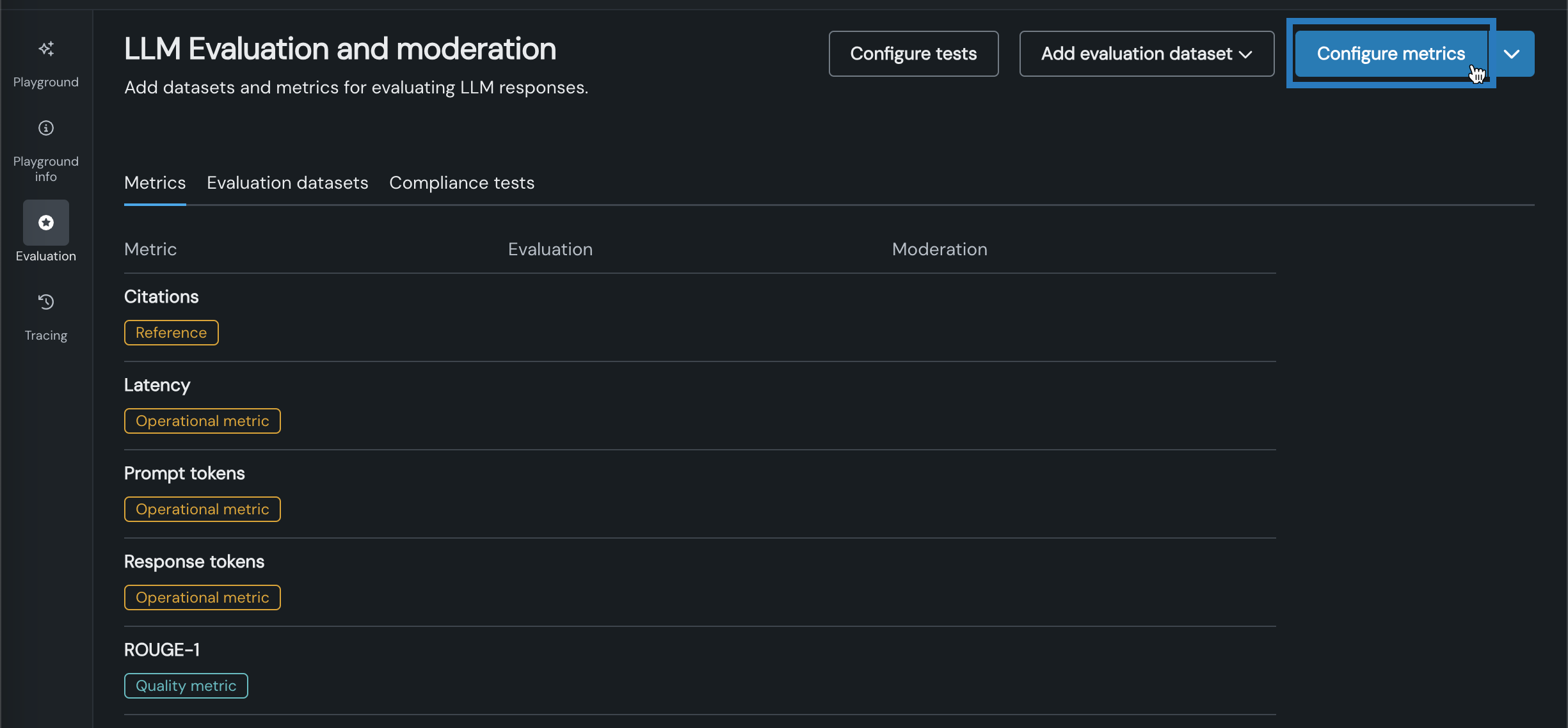1568x728 pixels.
Task: Click the Configure metrics button
Action: click(1391, 54)
